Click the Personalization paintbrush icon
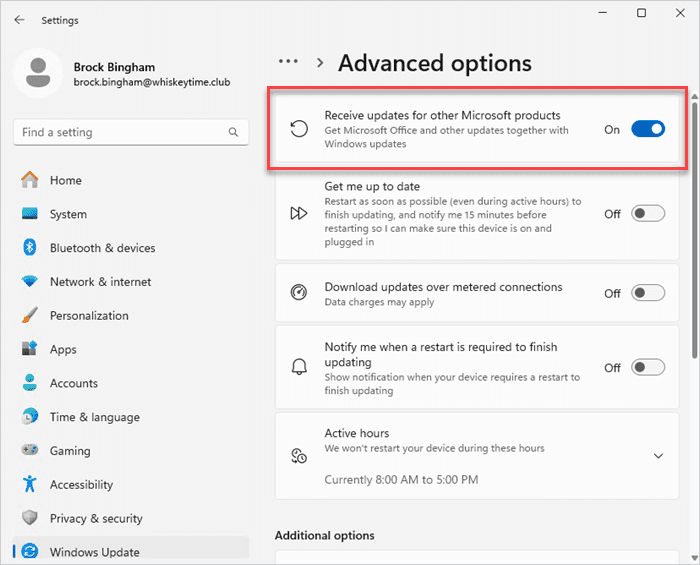 pyautogui.click(x=29, y=315)
